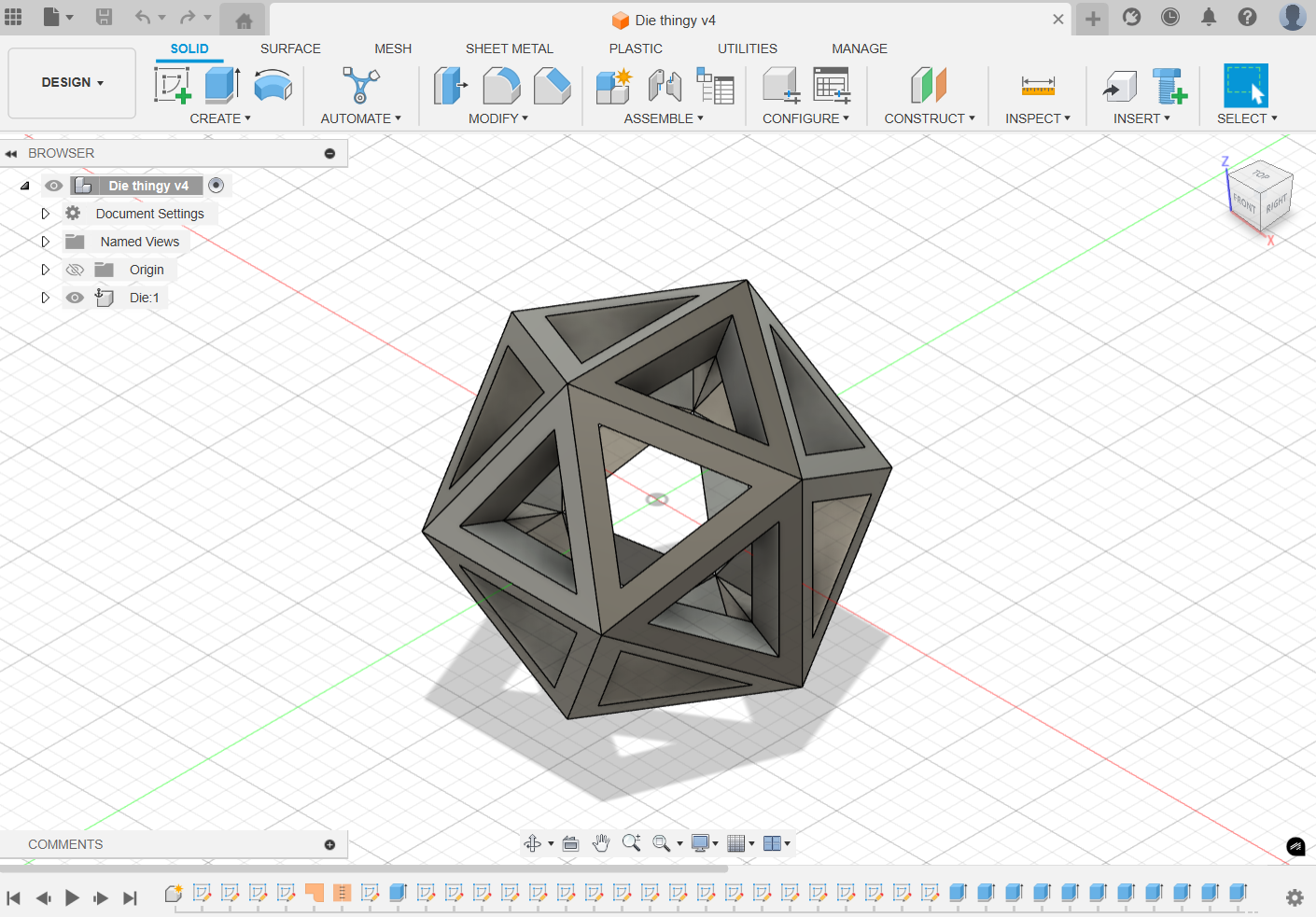This screenshot has width=1316, height=917.
Task: Click the Joint tool icon
Action: pos(665,86)
